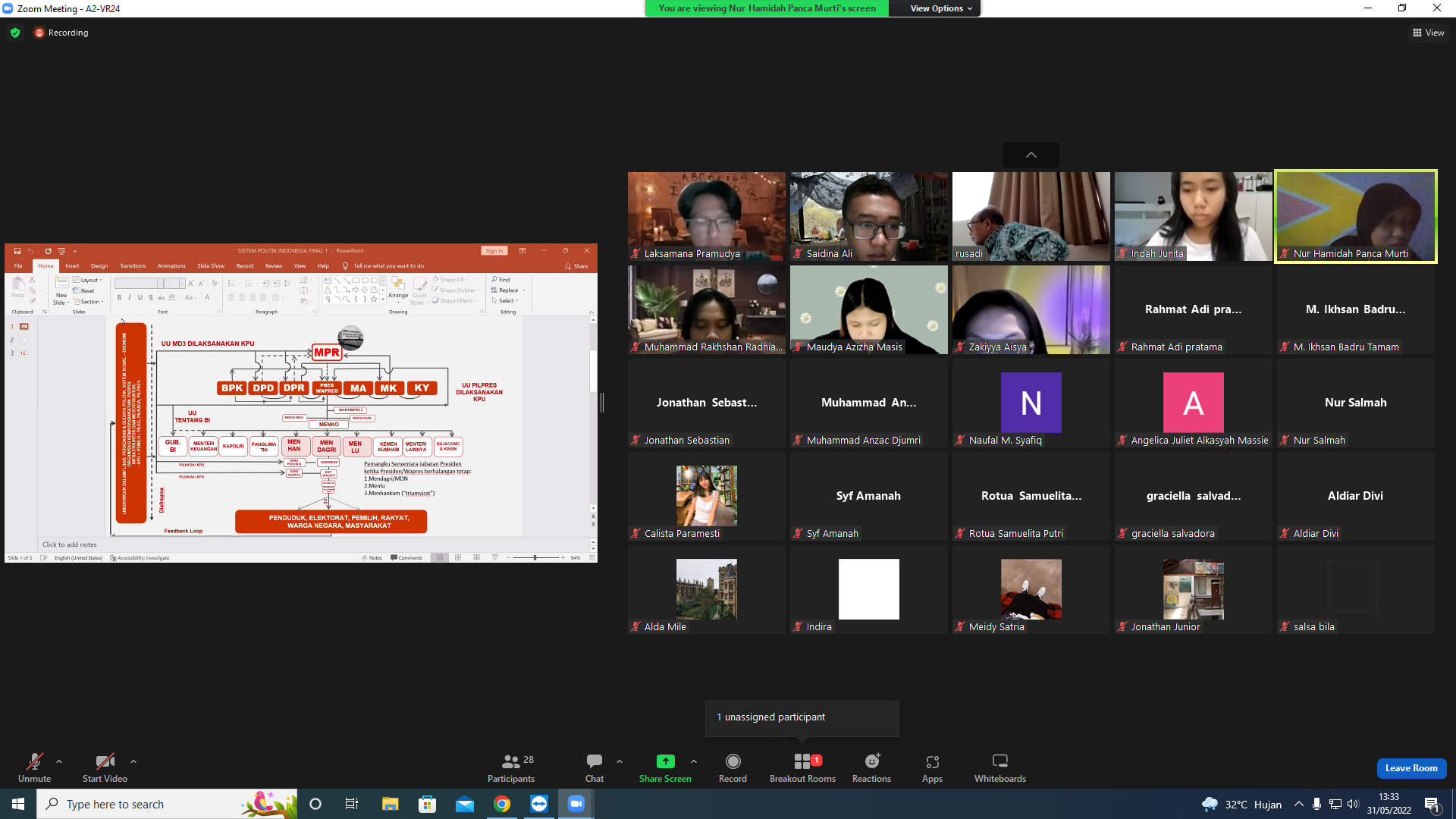Toggle Italic in PowerPoint ribbon
Image resolution: width=1456 pixels, height=819 pixels.
(x=130, y=297)
